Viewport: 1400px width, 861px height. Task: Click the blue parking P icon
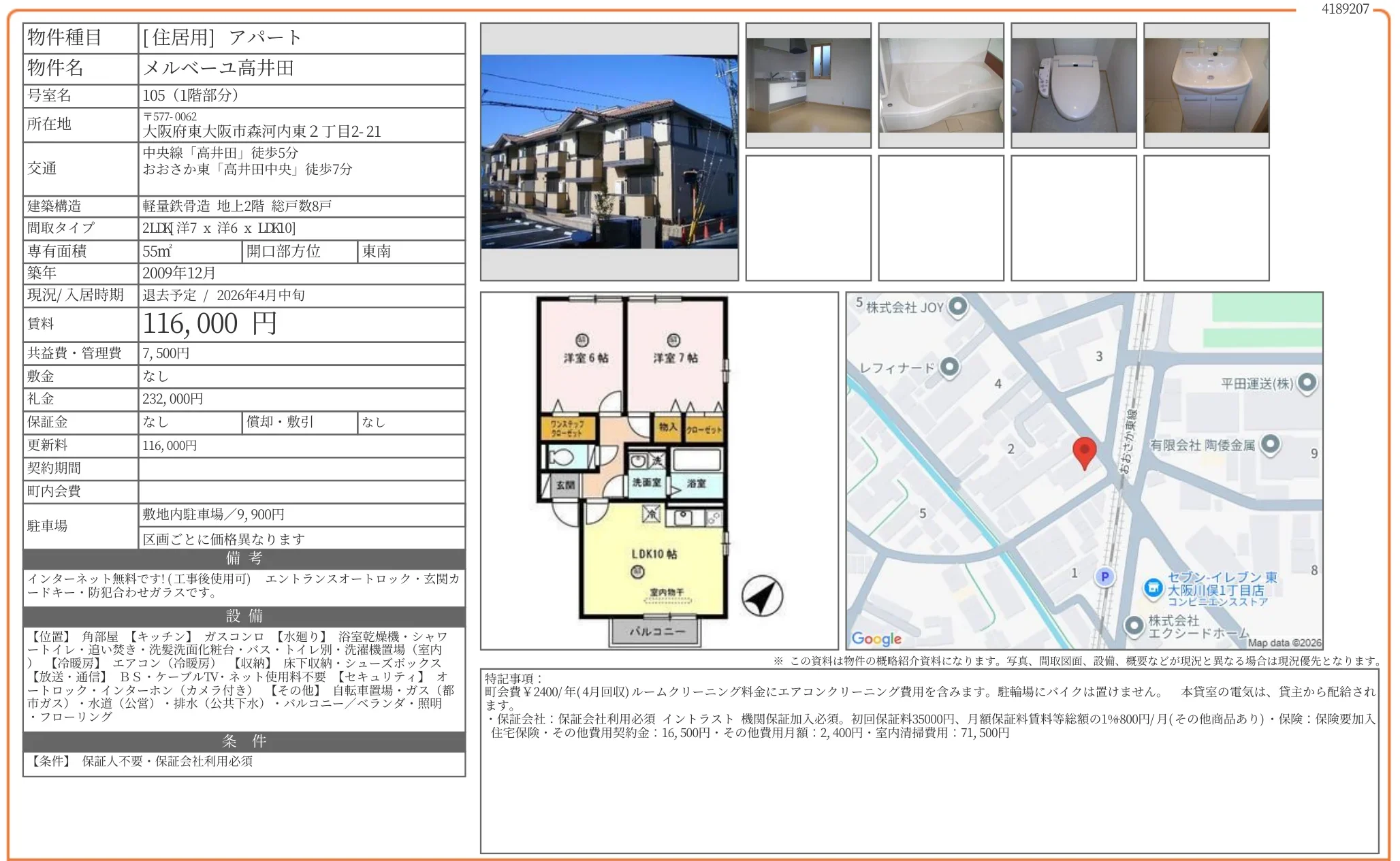tap(1104, 576)
